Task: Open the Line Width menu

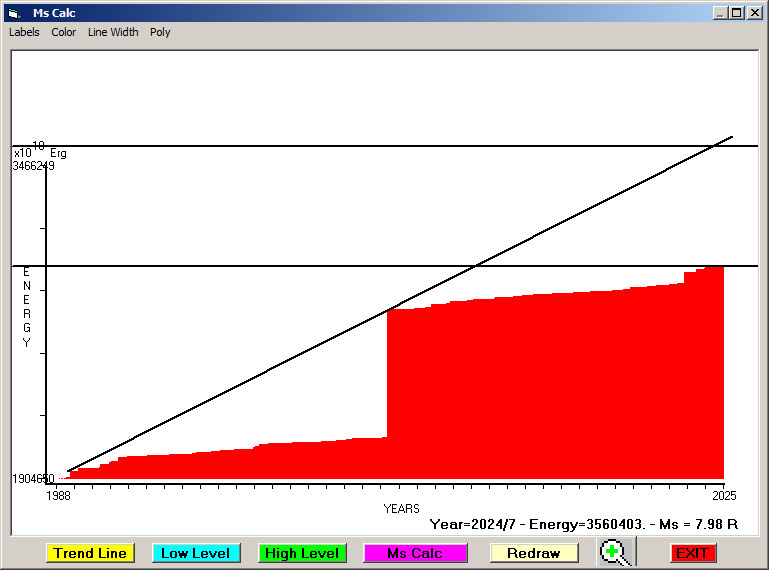Action: click(x=113, y=32)
